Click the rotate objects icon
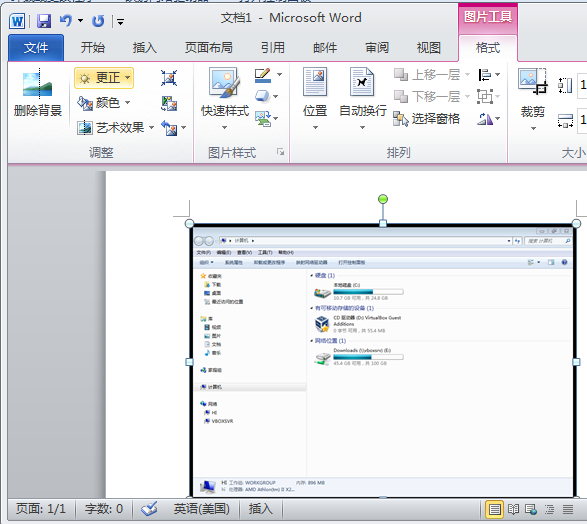This screenshot has height=524, width=587. pyautogui.click(x=485, y=119)
